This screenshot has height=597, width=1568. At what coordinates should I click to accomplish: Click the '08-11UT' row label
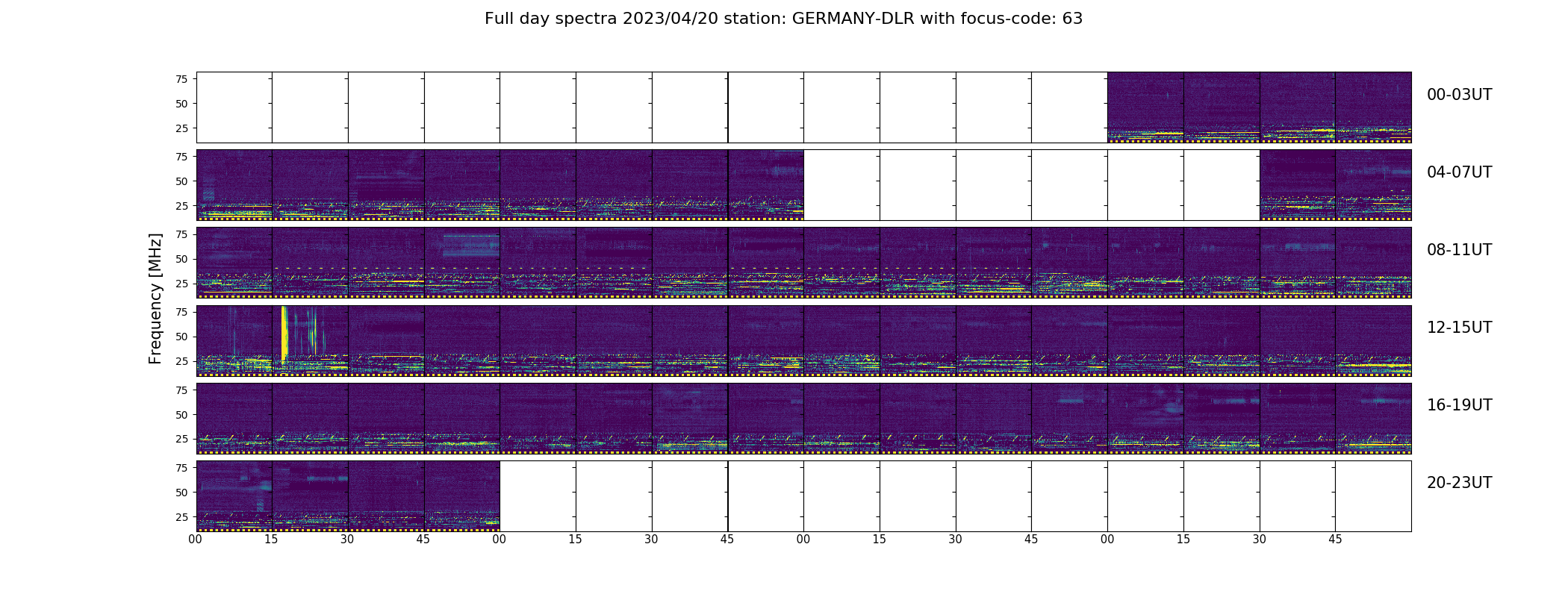[x=1459, y=250]
